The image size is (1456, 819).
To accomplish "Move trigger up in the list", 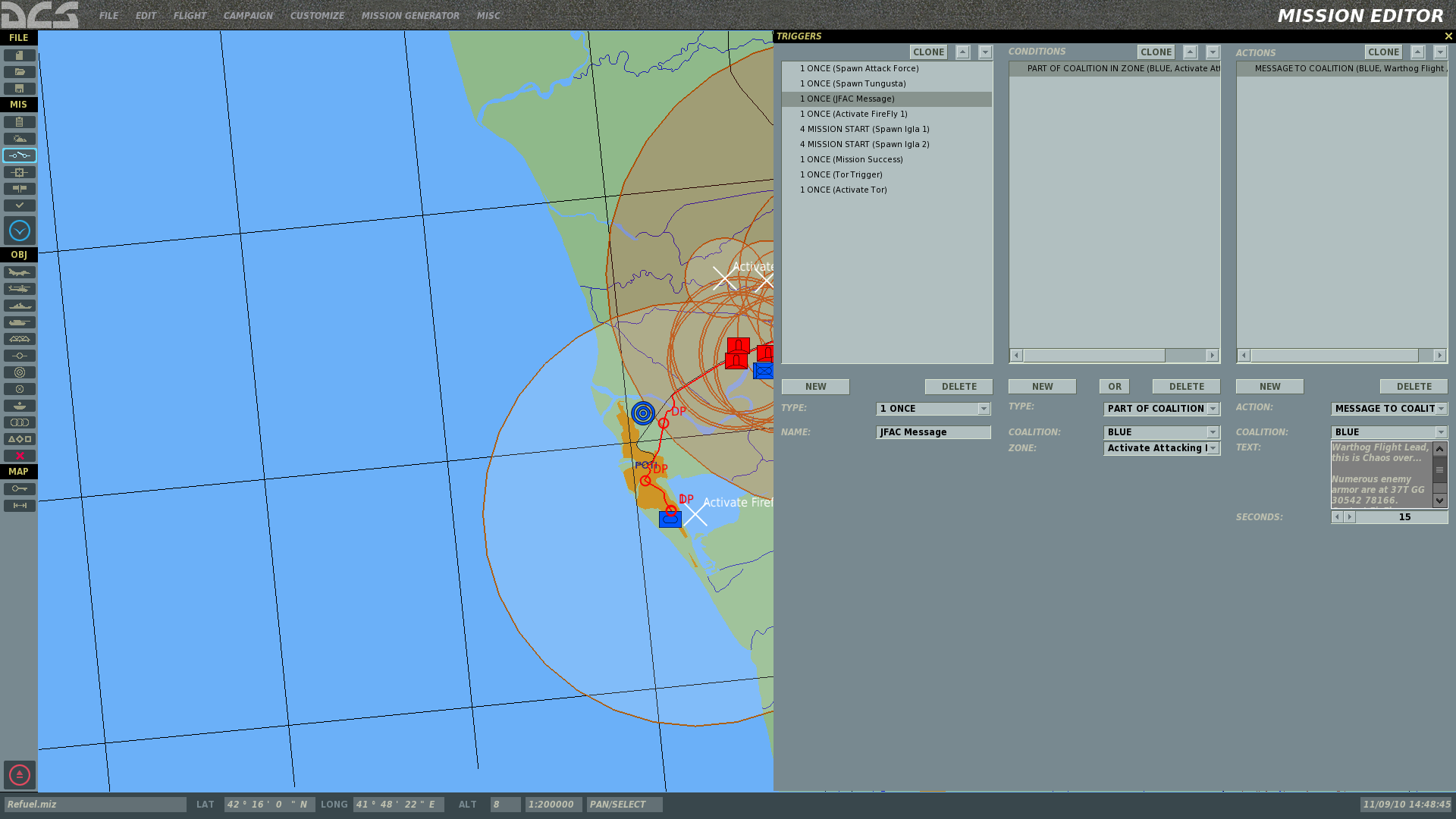I will pyautogui.click(x=962, y=52).
